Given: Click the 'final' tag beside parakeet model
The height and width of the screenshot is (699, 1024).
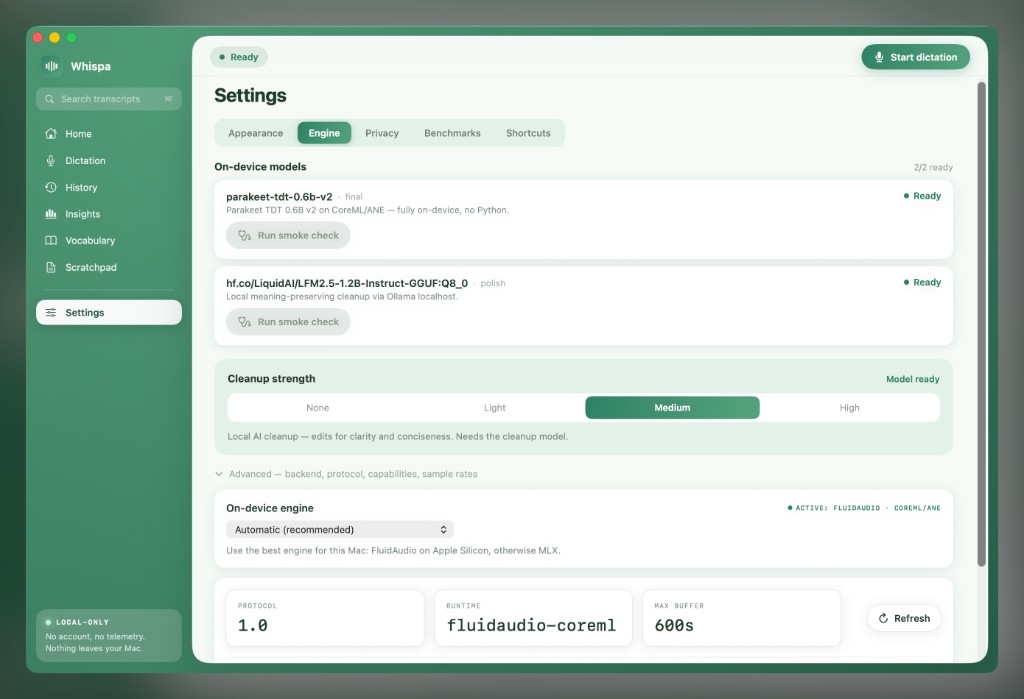Looking at the screenshot, I should (353, 197).
